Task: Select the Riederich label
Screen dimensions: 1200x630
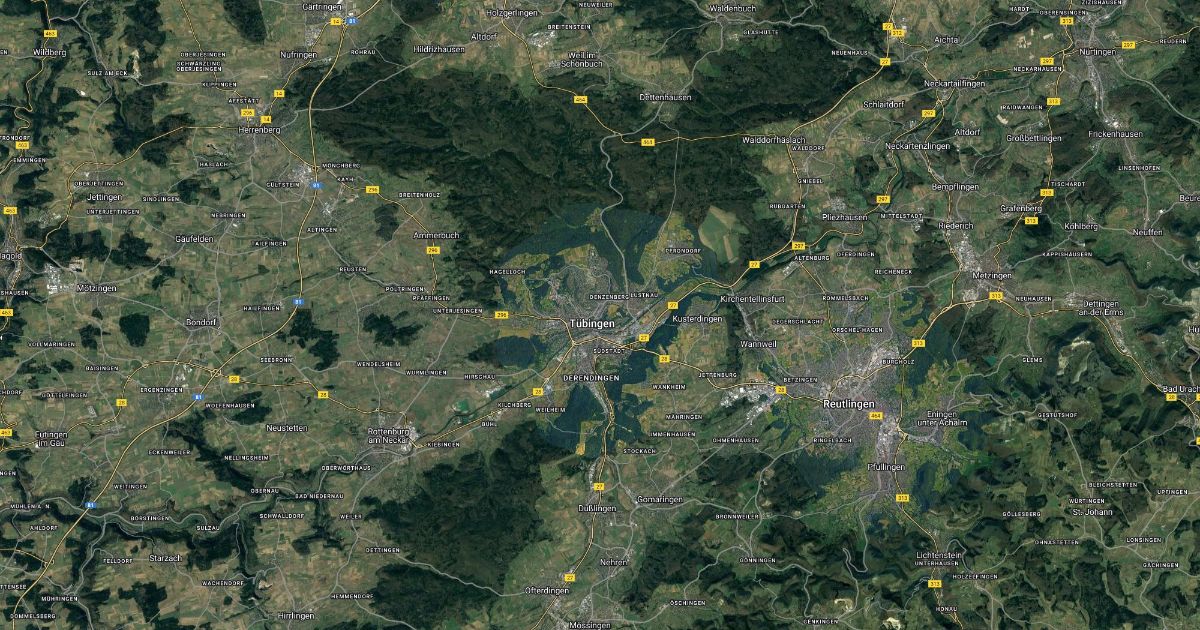Action: 956,226
